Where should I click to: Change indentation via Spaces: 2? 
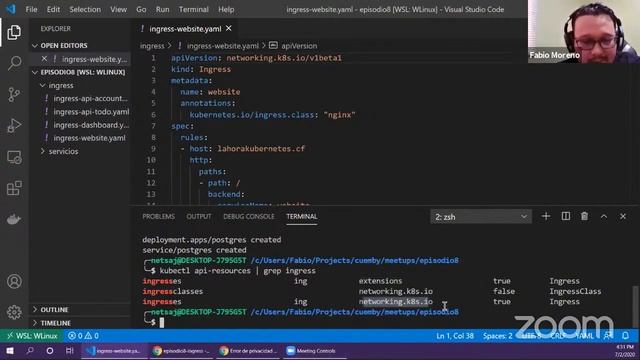(498, 336)
